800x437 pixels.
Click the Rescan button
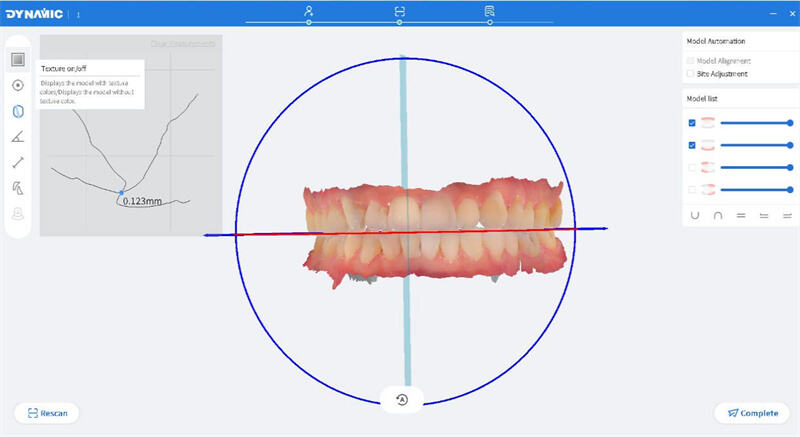click(x=46, y=412)
